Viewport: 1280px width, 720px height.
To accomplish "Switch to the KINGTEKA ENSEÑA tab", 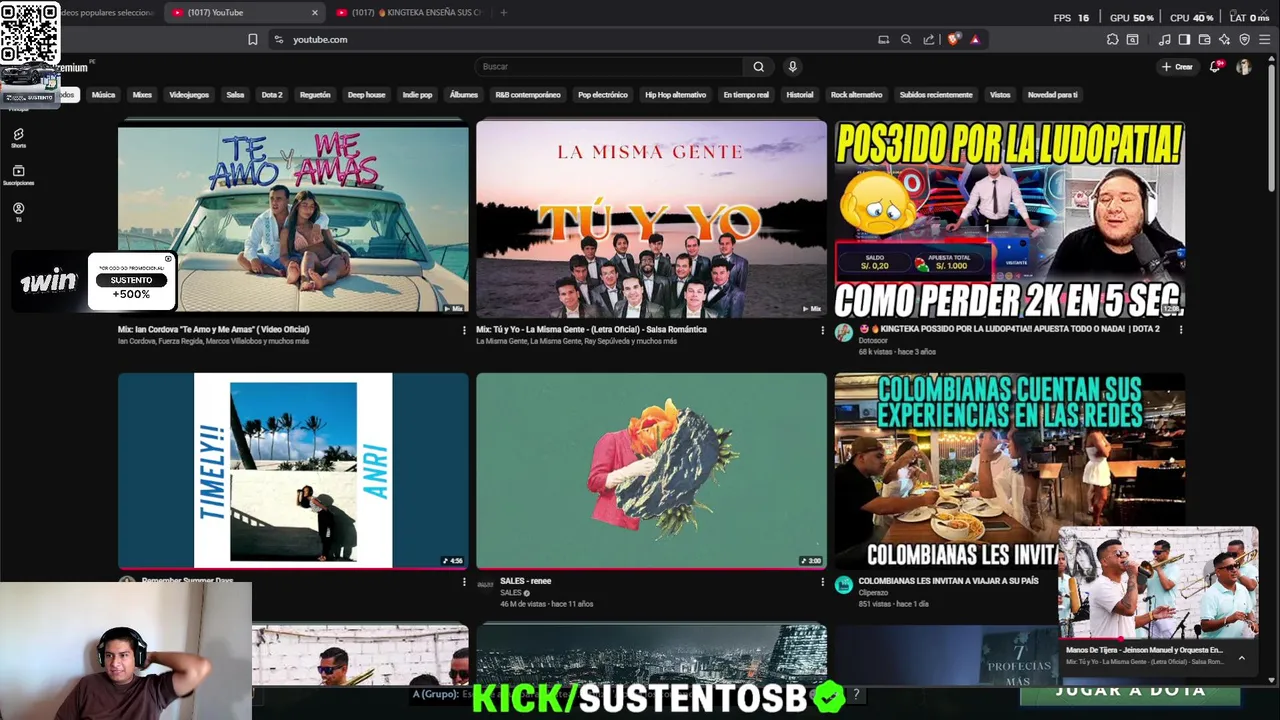I will (x=410, y=13).
